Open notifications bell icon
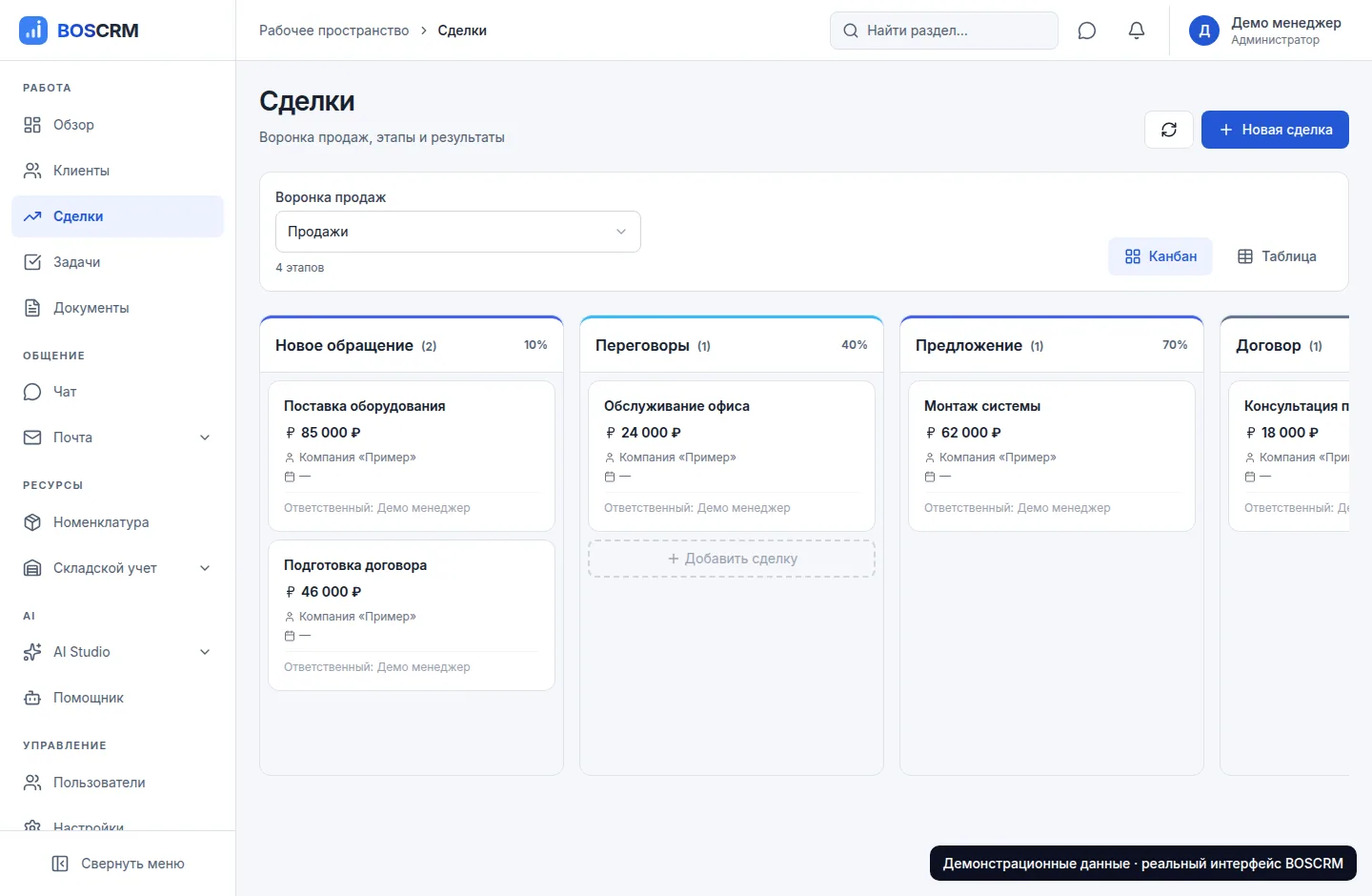Viewport: 1372px width, 896px height. pyautogui.click(x=1137, y=31)
